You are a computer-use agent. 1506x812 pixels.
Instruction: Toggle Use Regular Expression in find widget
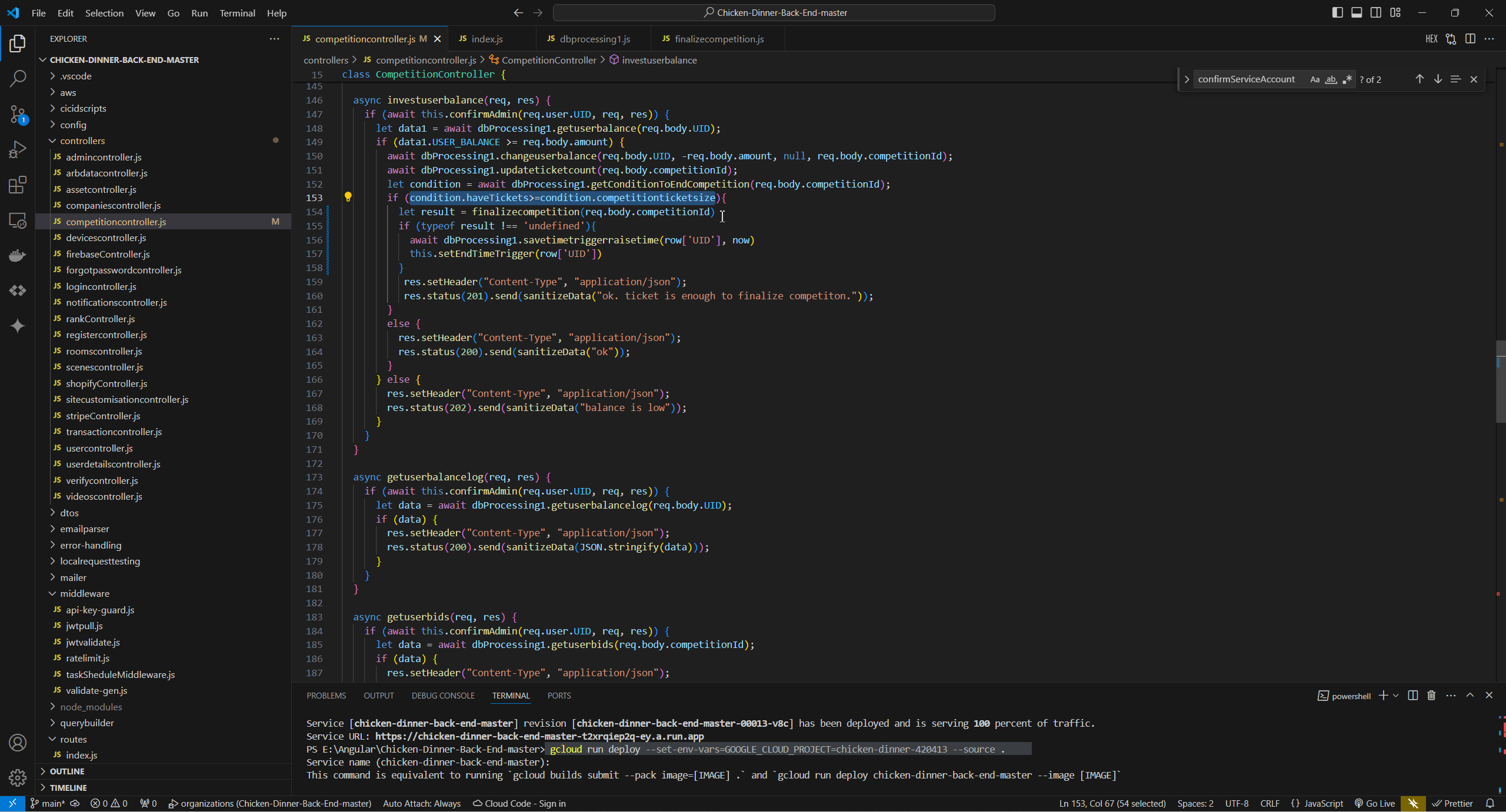coord(1347,79)
